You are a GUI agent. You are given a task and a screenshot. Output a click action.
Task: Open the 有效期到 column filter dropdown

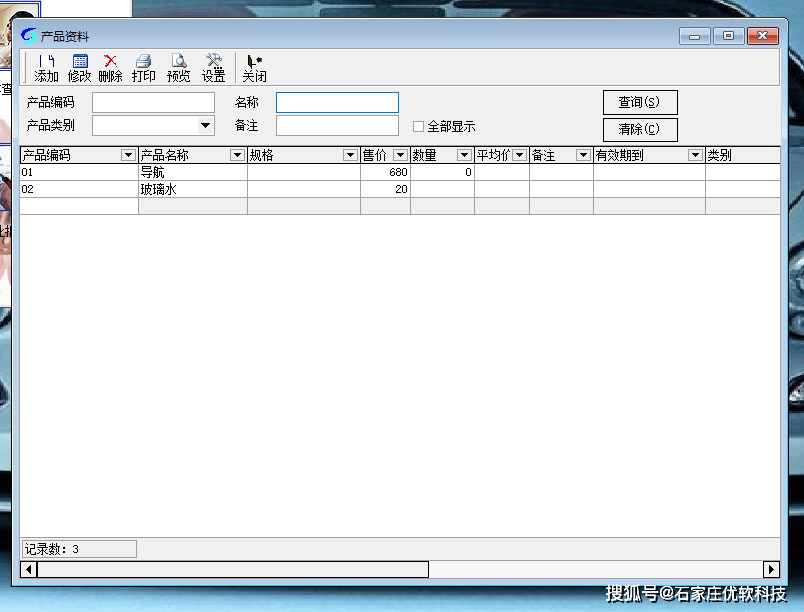695,155
